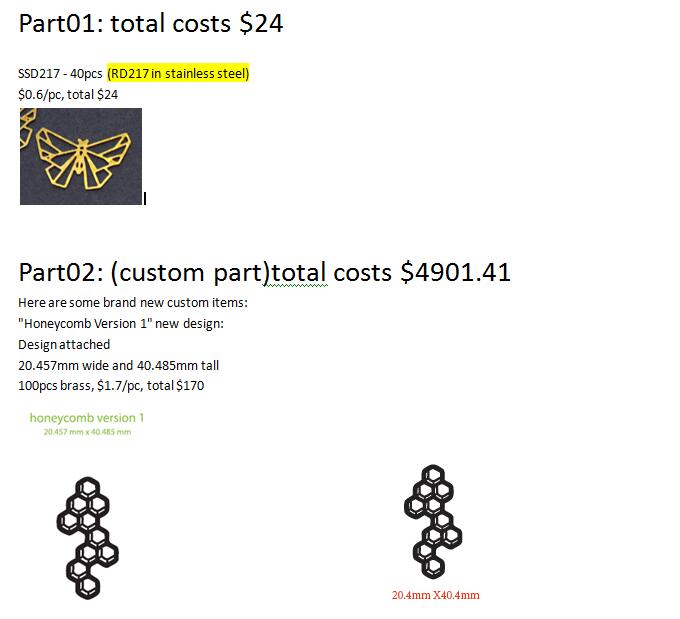Click the $4901.41 amount in Part02 heading
The width and height of the screenshot is (680, 619).
pos(455,272)
